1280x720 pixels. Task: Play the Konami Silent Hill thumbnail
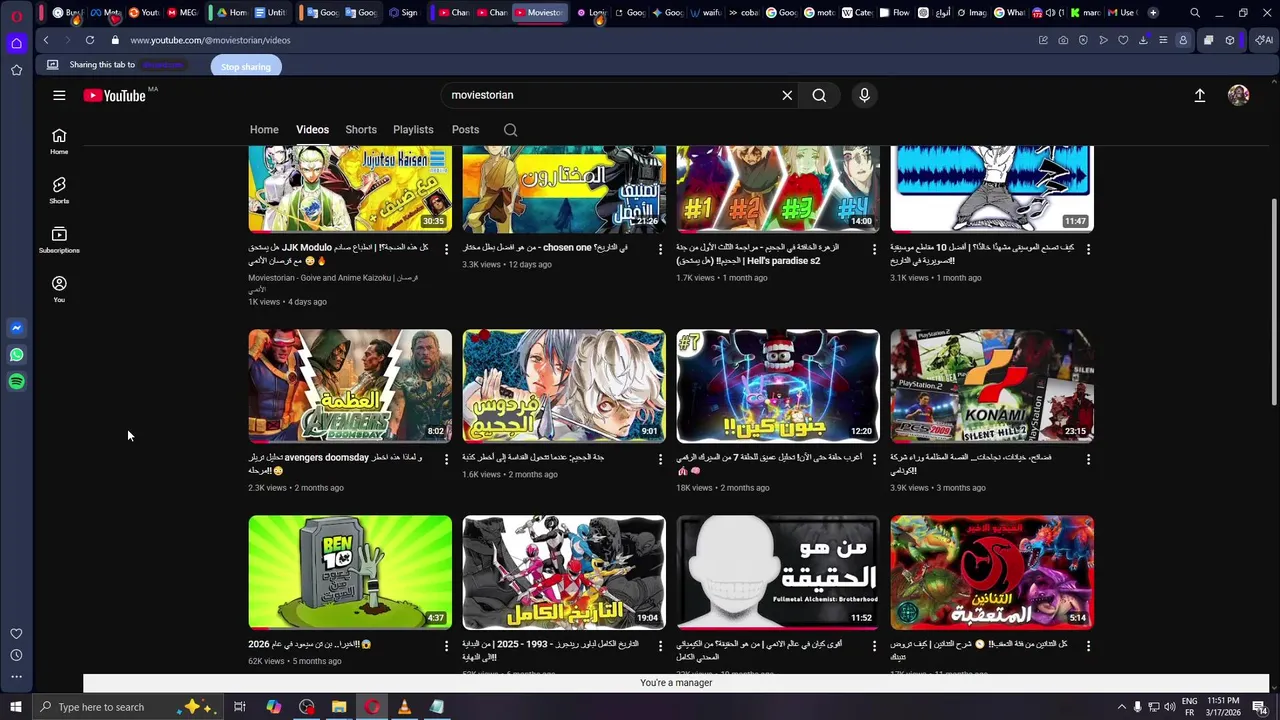tap(992, 386)
